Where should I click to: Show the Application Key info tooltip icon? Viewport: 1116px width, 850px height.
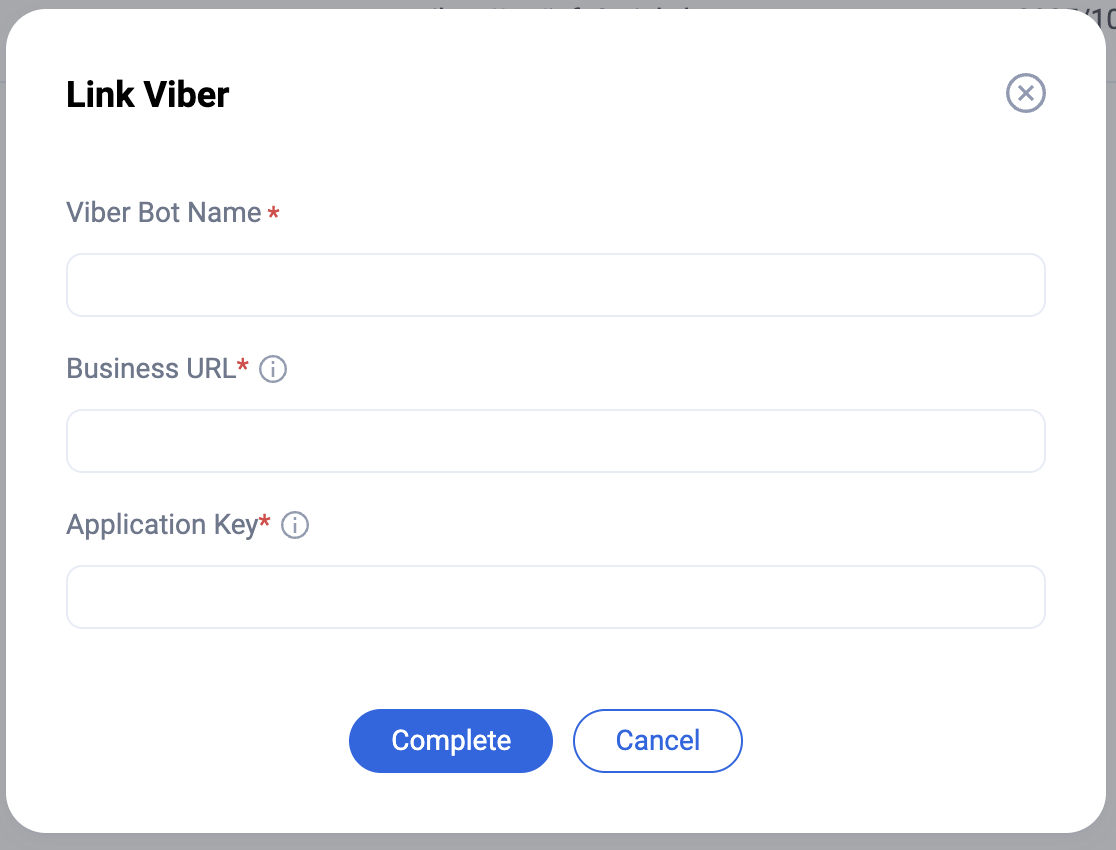click(x=295, y=526)
